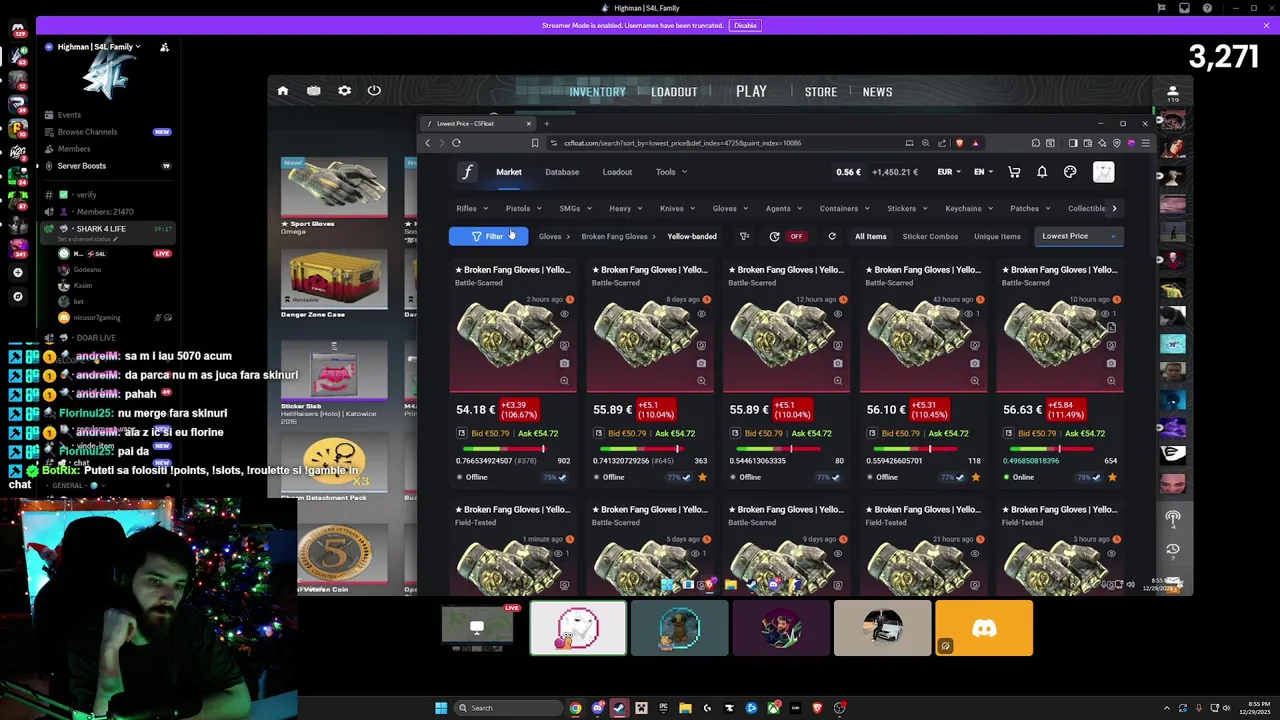This screenshot has height=720, width=1280.
Task: Toggle watchlist star on 55.89 € (#645) listing
Action: click(x=702, y=477)
